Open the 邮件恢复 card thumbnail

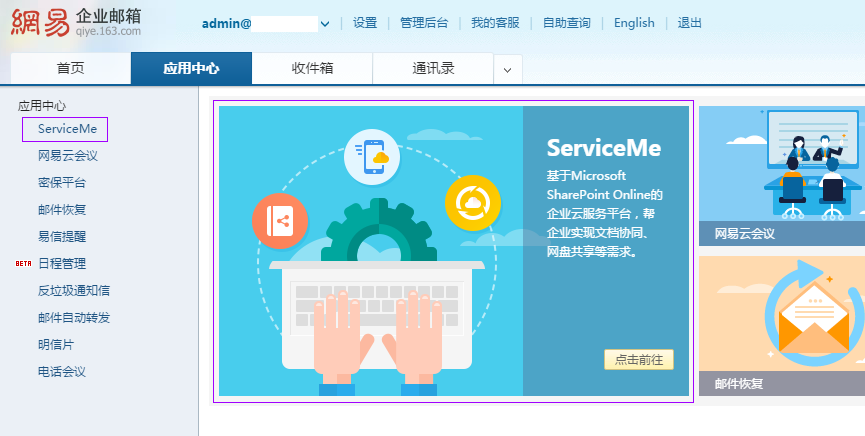[x=782, y=313]
